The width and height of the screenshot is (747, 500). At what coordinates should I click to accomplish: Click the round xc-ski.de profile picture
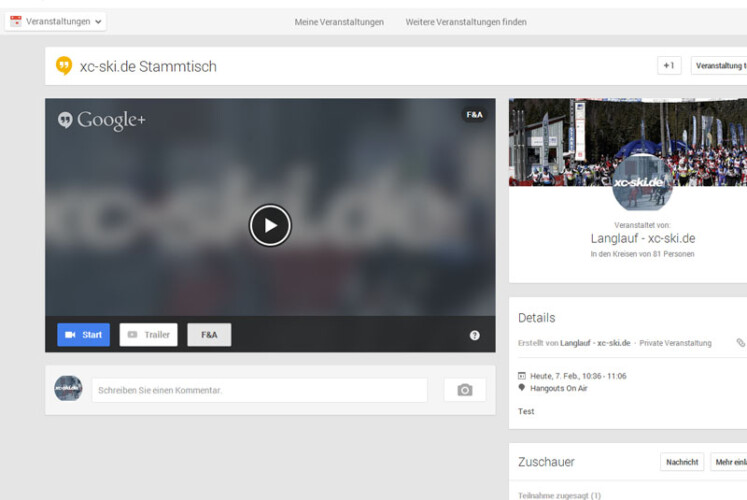641,183
